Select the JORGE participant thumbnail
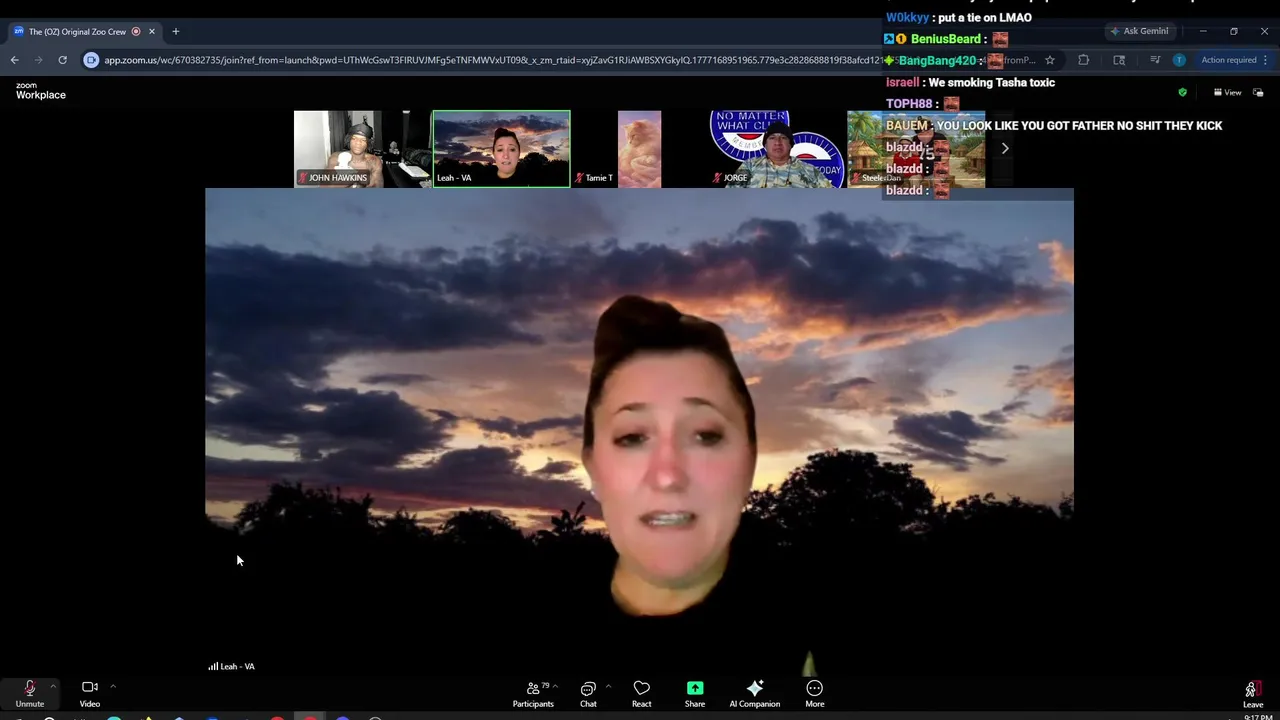 777,149
